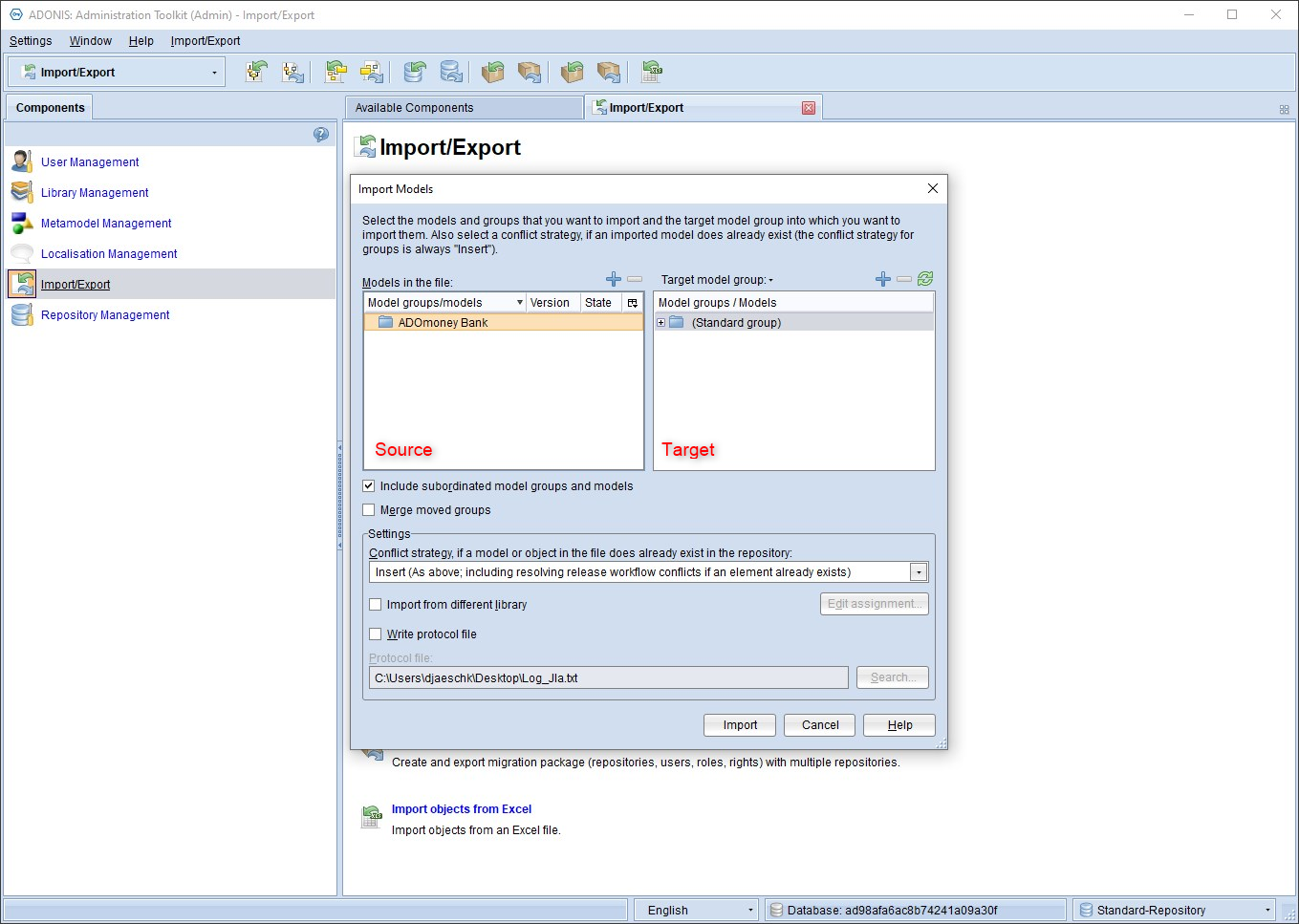Screen dimensions: 1299x924
Task: Click the model export toolbar icon
Action: pyautogui.click(x=293, y=72)
